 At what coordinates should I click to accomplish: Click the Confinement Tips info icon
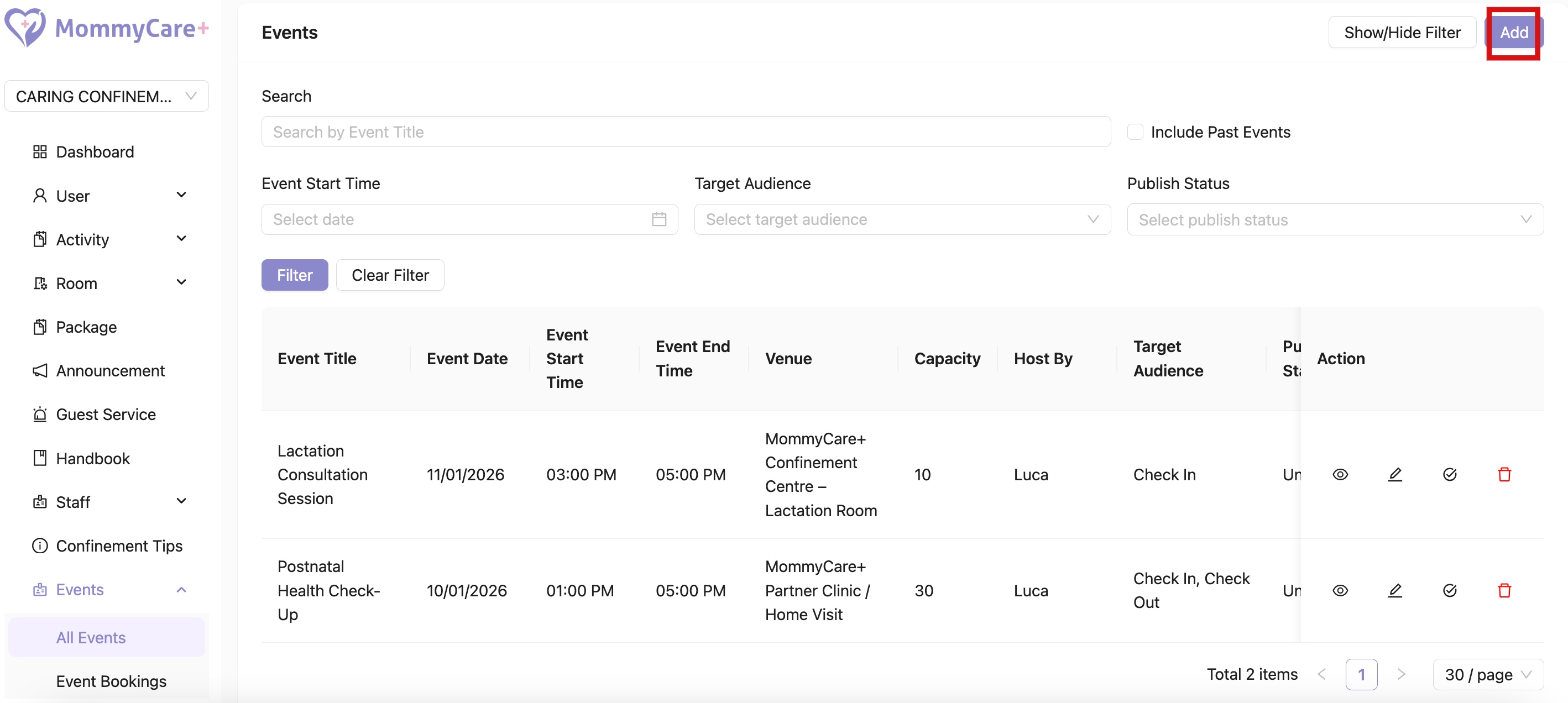40,545
